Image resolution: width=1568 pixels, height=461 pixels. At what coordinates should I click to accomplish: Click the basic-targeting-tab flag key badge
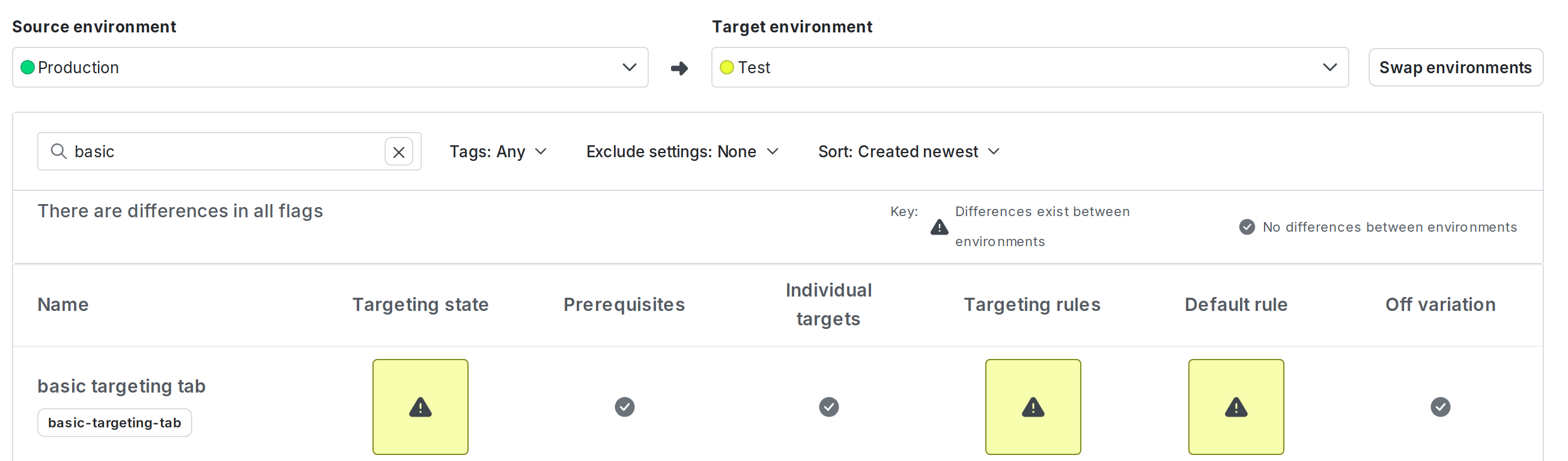114,423
